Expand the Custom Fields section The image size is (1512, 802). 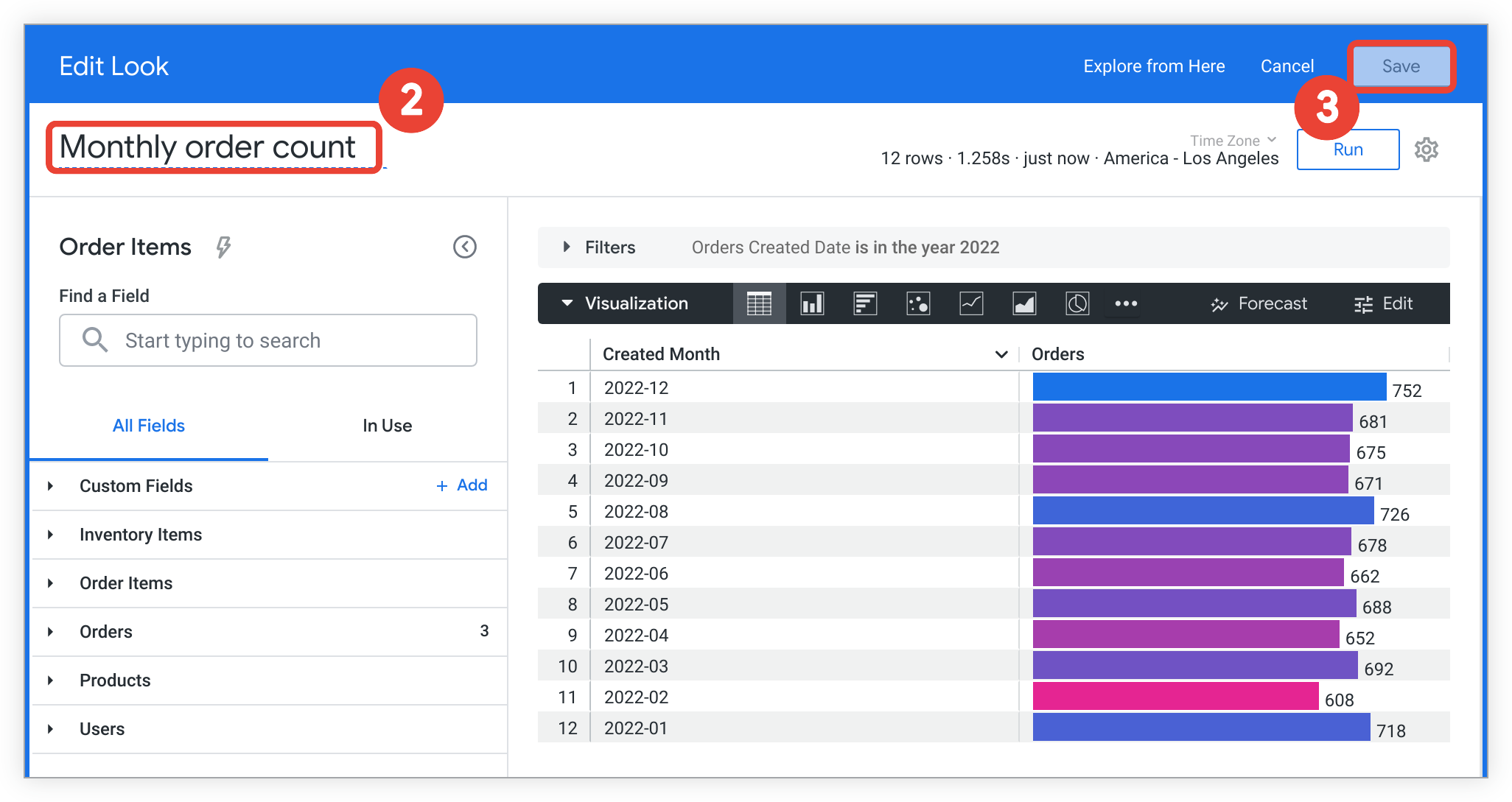coord(52,487)
